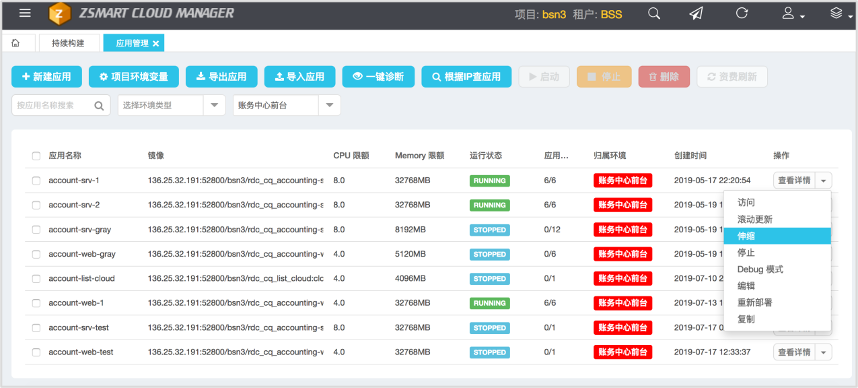Open the search magnifier in header
This screenshot has width=858, height=388.
[654, 14]
